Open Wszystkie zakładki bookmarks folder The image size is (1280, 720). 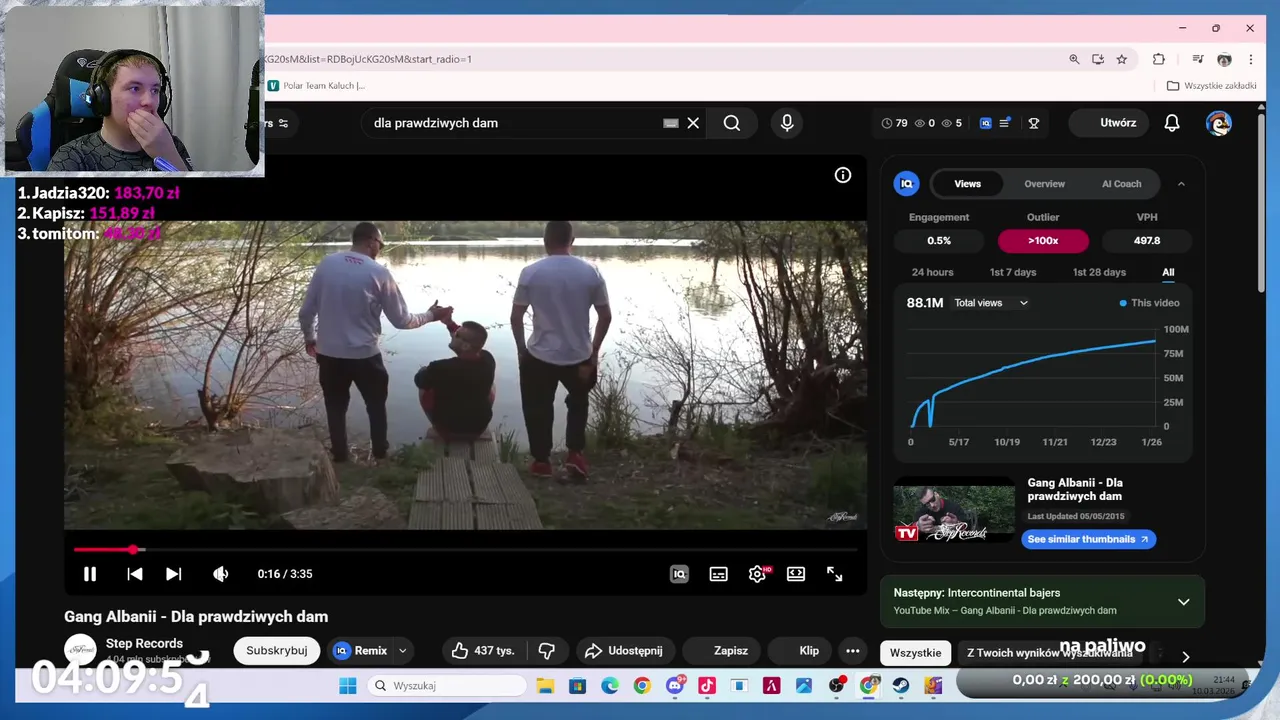(1212, 86)
